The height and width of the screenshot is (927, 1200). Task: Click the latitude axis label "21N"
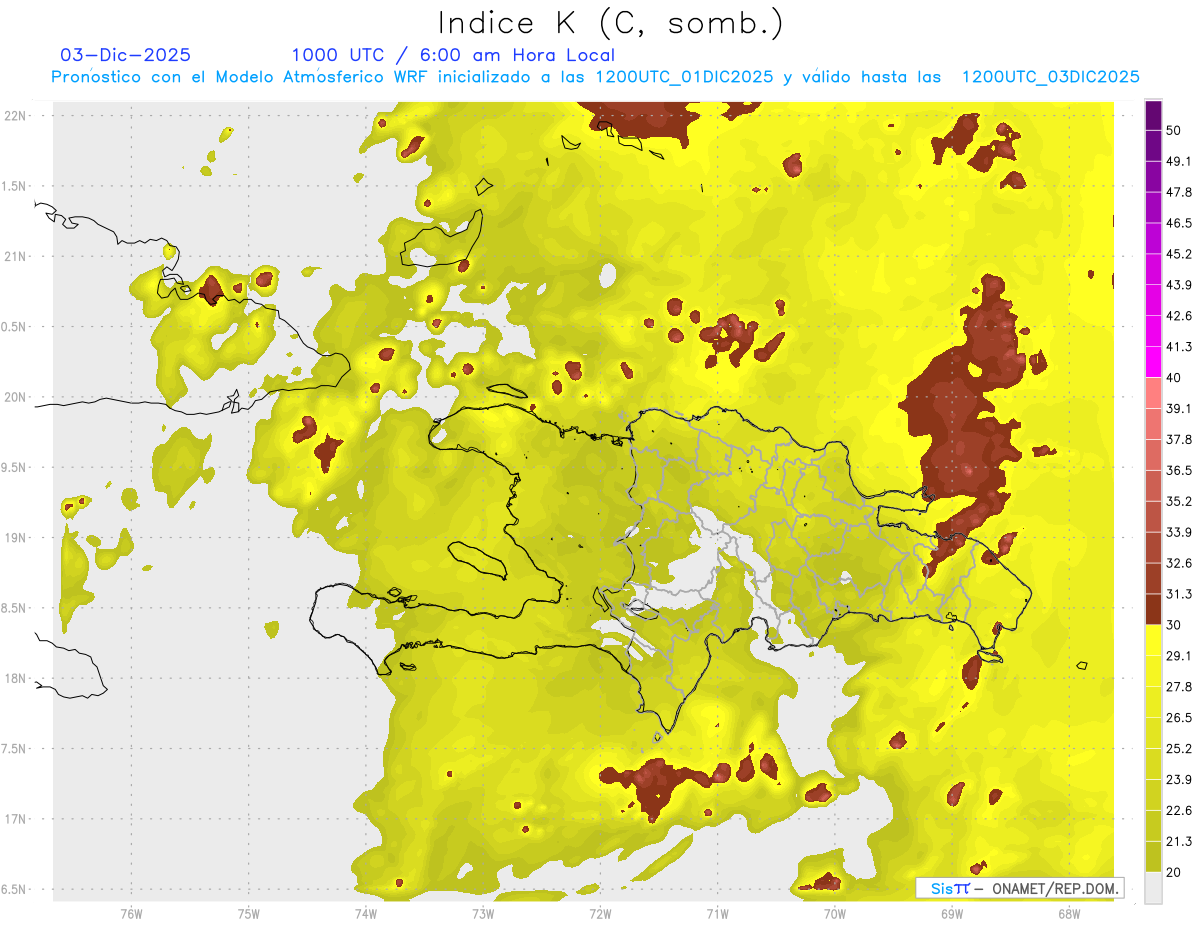tap(15, 257)
